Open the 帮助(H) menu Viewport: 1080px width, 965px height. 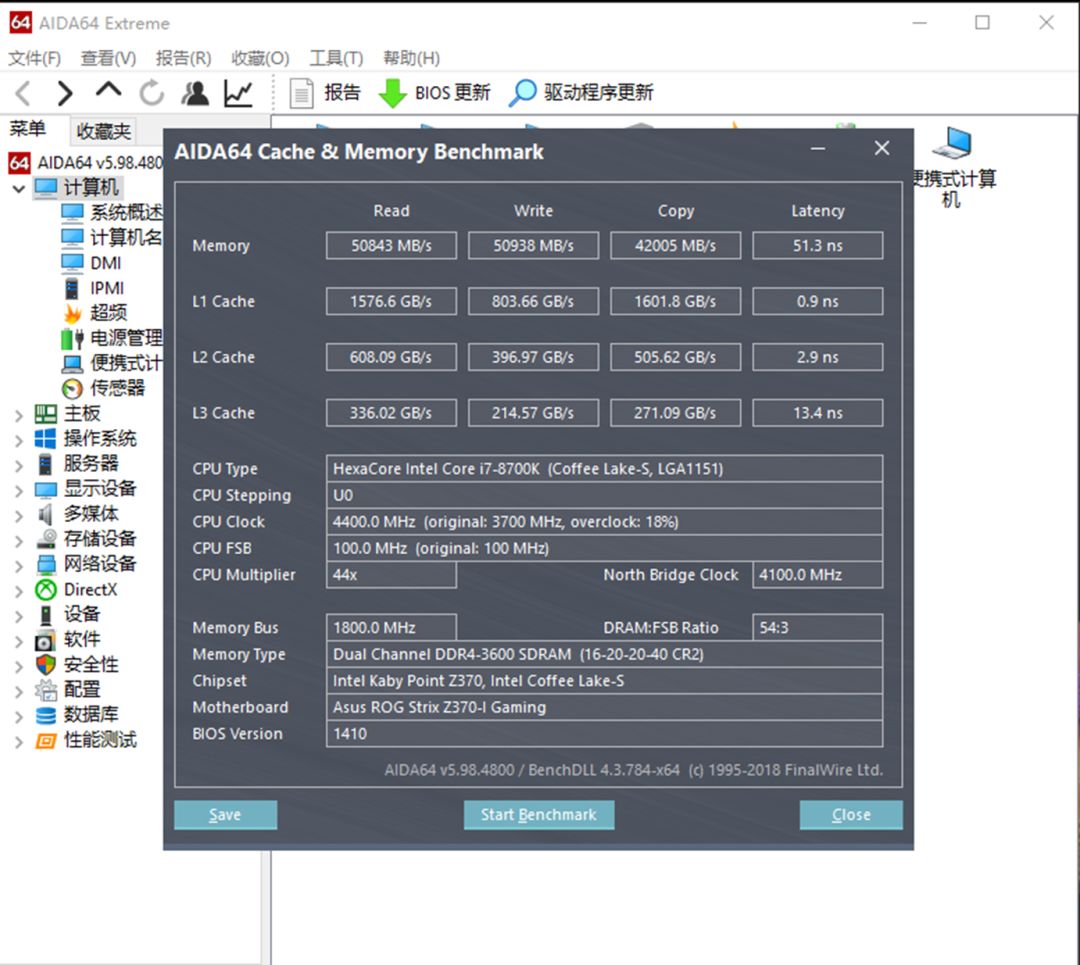[411, 58]
